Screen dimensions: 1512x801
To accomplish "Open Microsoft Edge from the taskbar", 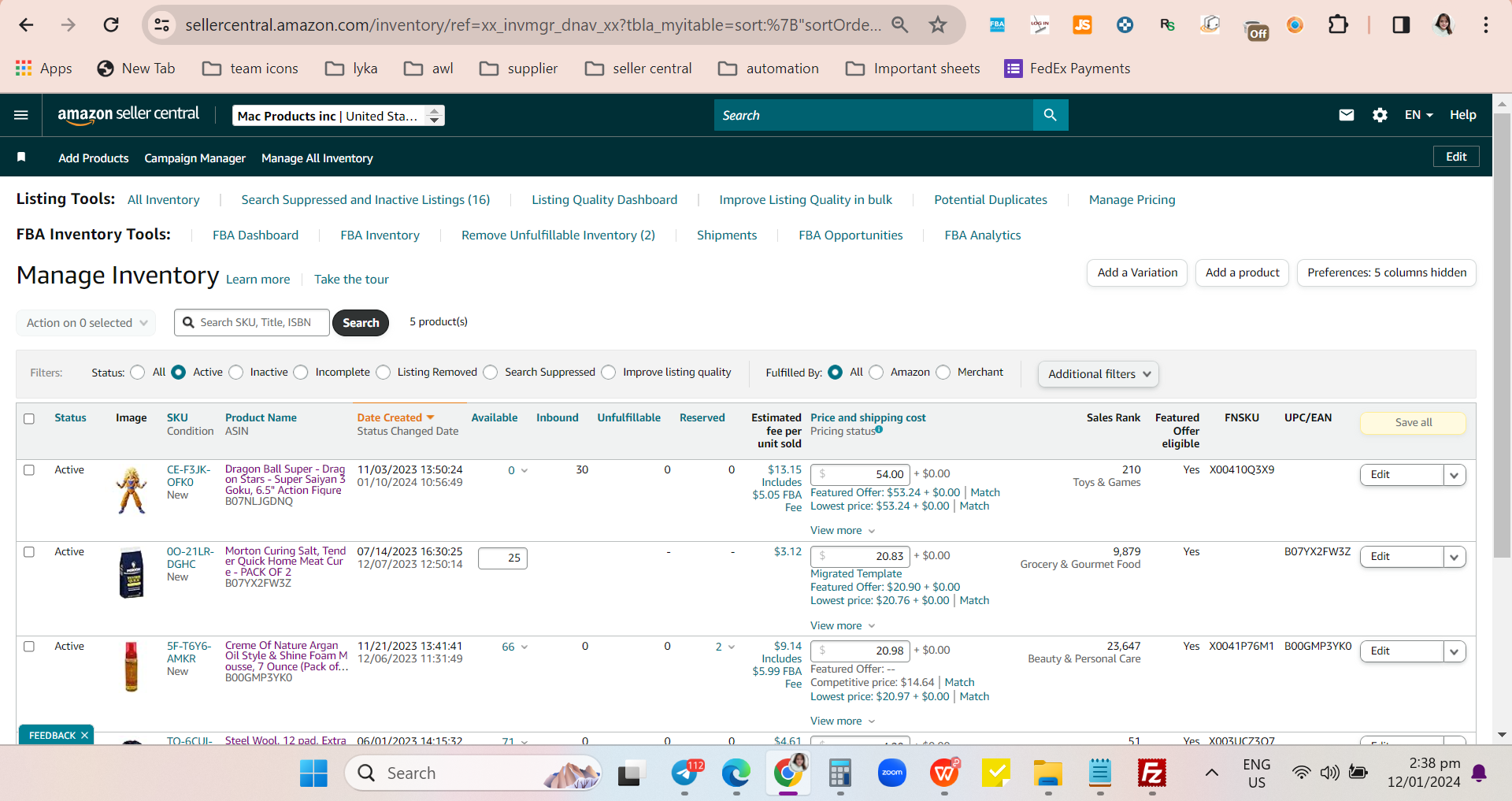I will (736, 773).
